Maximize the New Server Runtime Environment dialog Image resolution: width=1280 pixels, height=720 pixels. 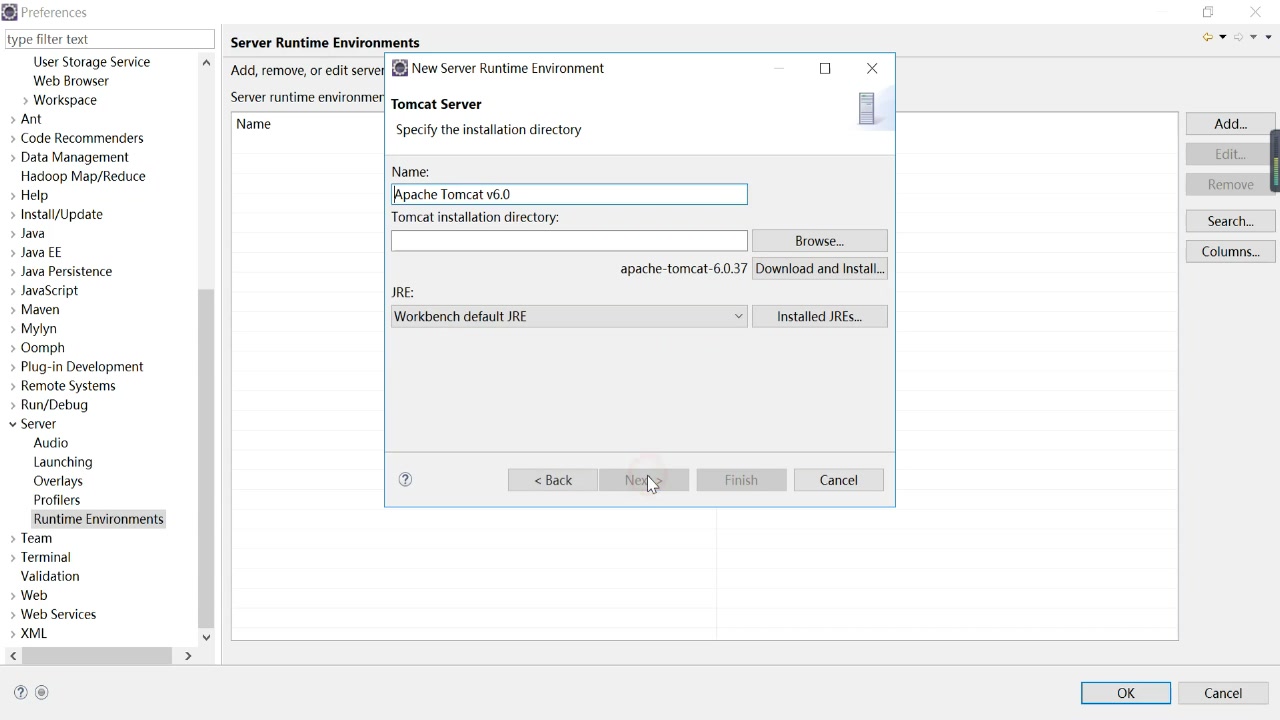coord(825,68)
